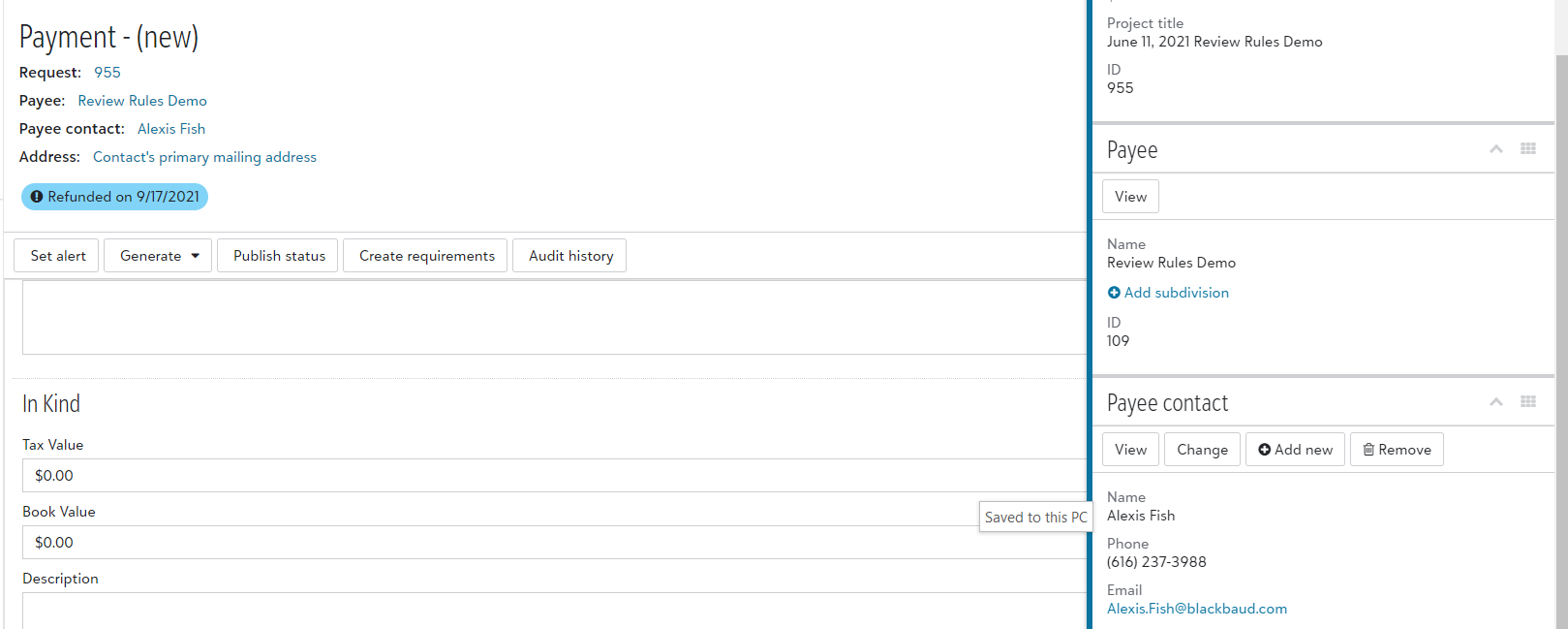This screenshot has height=629, width=1568.
Task: Click Add new payee contact button
Action: 1295,450
